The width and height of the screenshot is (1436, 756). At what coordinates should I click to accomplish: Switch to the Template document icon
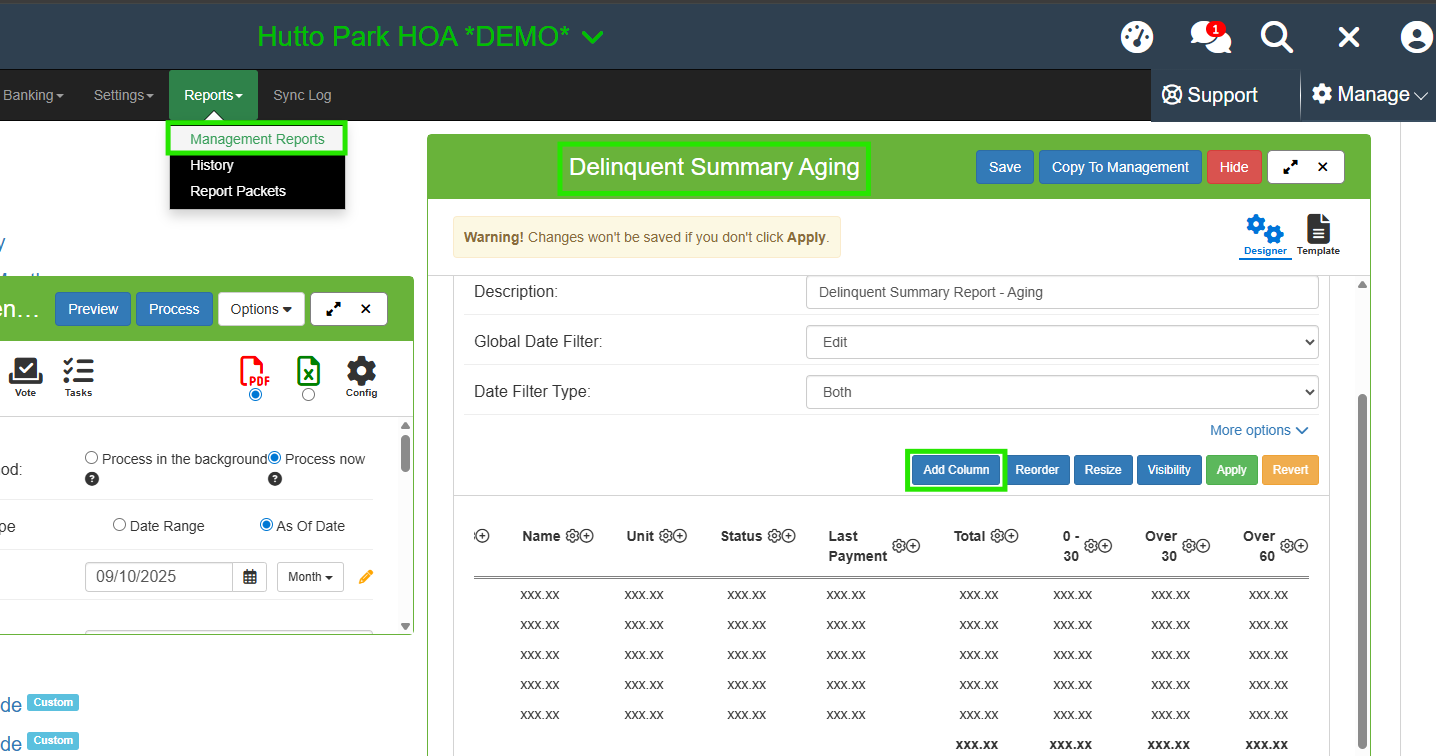coord(1318,235)
